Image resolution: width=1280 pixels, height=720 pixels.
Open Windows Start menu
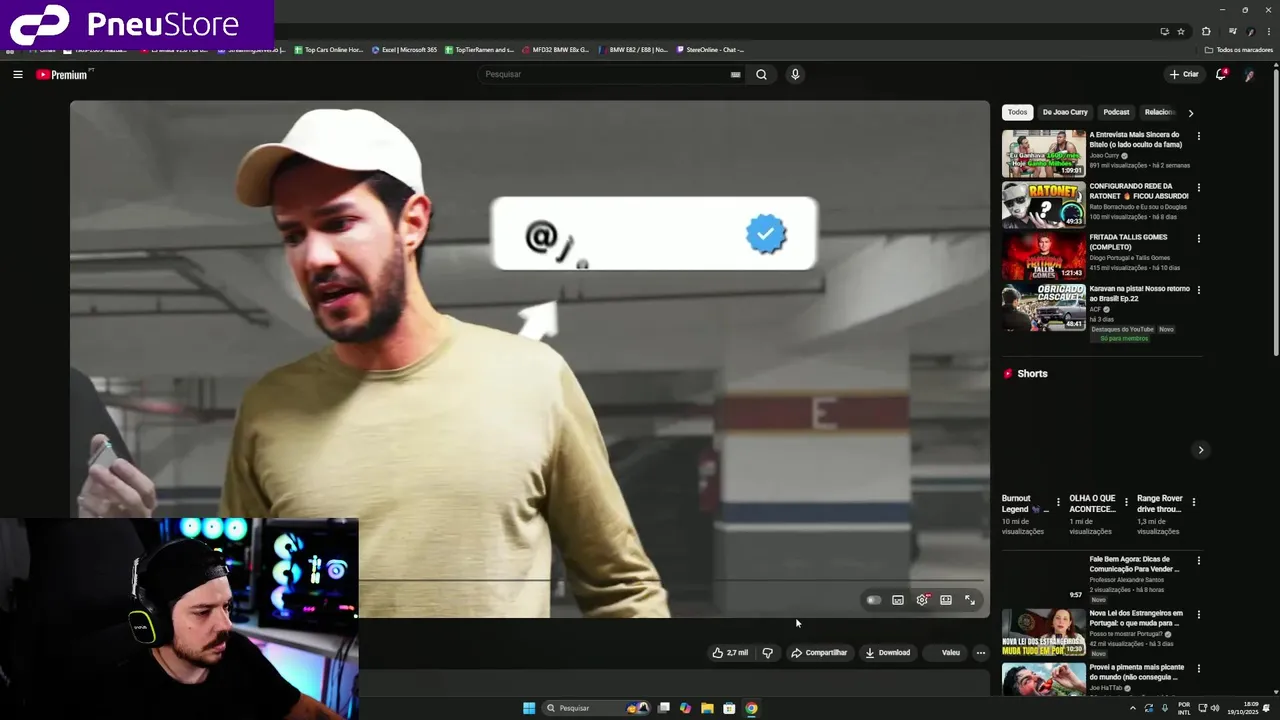click(x=529, y=708)
